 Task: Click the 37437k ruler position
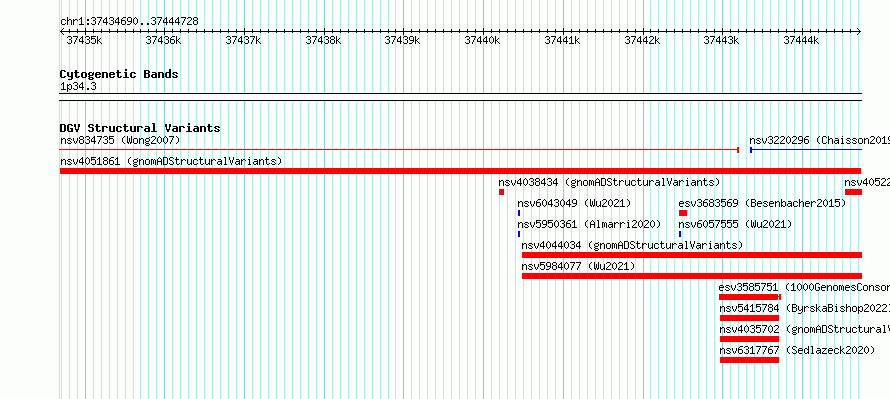244,40
